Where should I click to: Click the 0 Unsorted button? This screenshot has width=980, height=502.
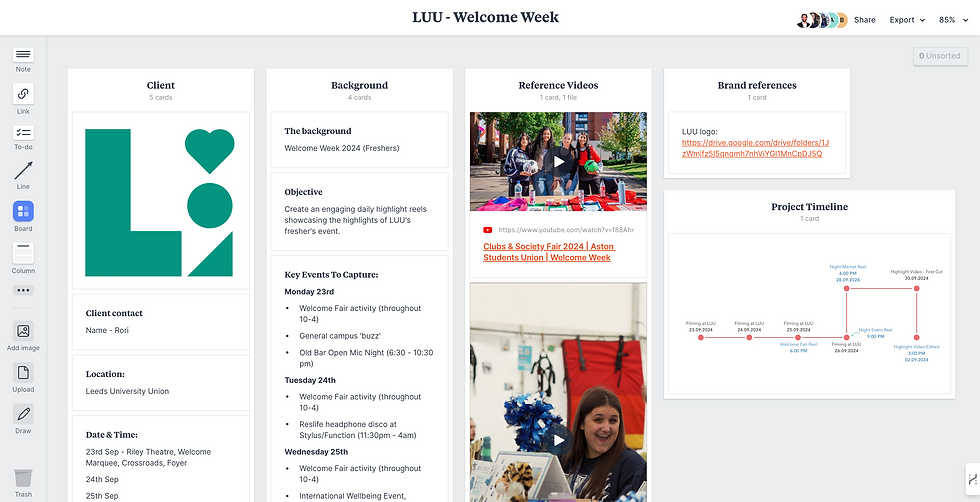pyautogui.click(x=940, y=56)
